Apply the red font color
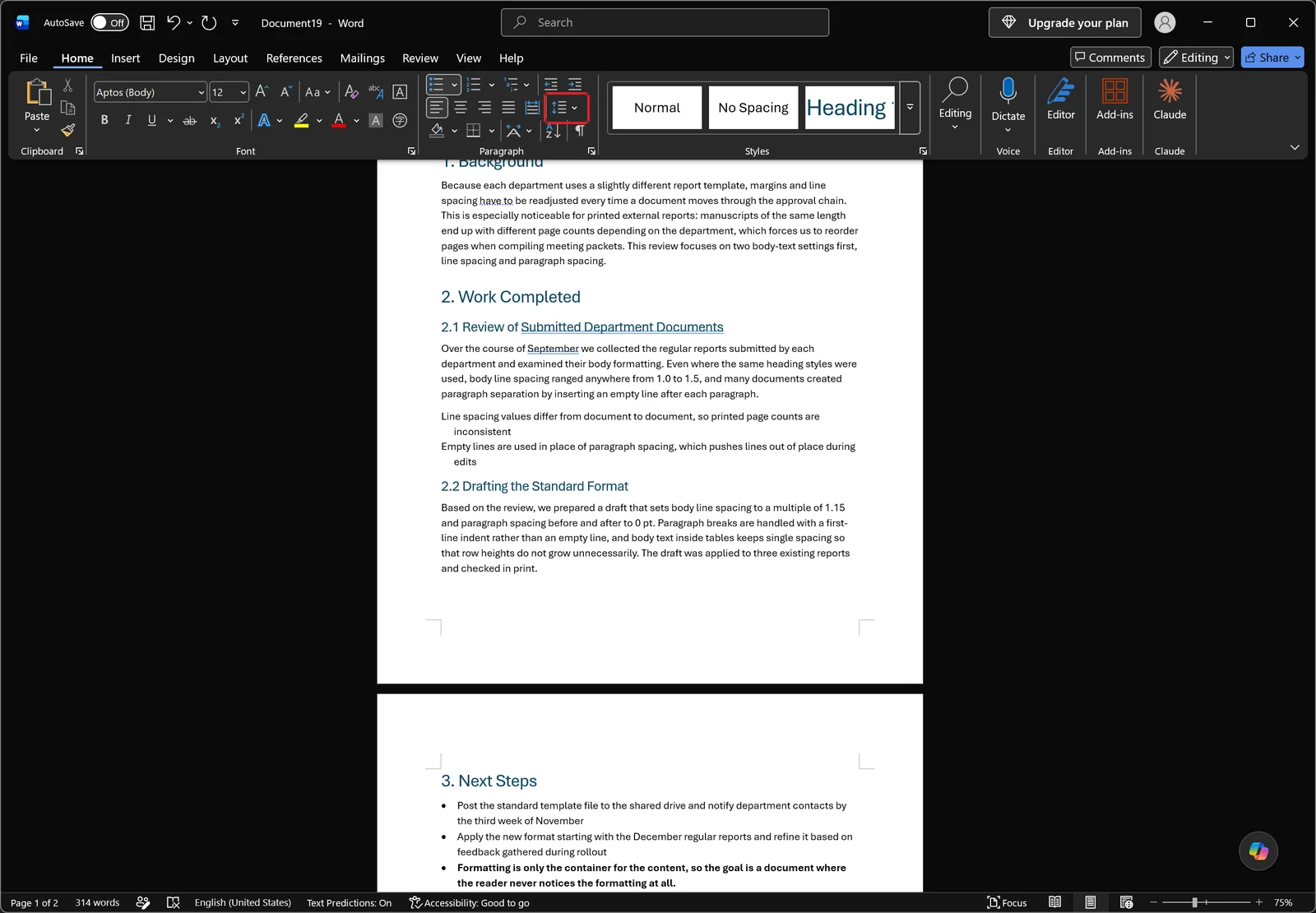The width and height of the screenshot is (1316, 913). [339, 121]
